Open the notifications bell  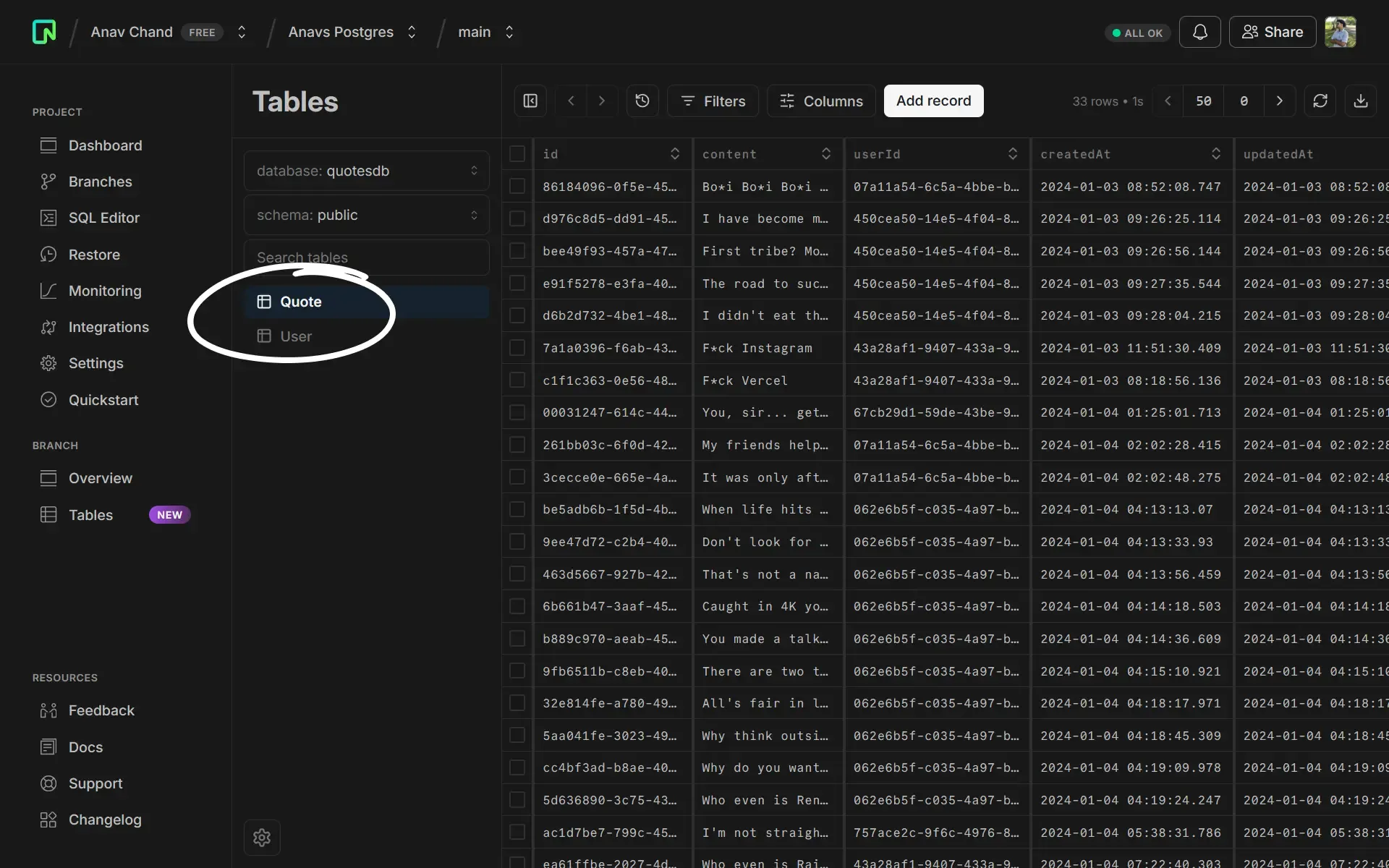pyautogui.click(x=1199, y=32)
